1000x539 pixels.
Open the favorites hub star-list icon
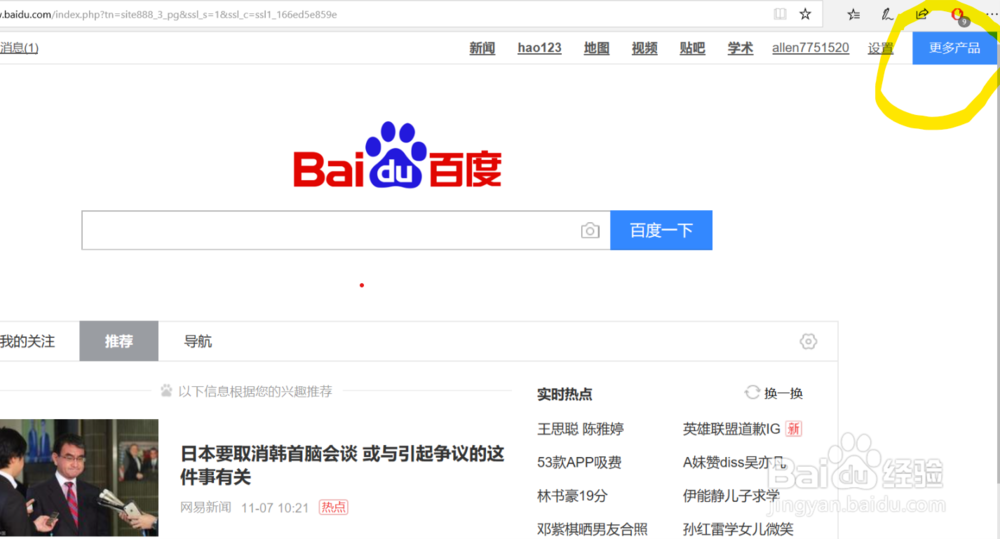tap(853, 14)
